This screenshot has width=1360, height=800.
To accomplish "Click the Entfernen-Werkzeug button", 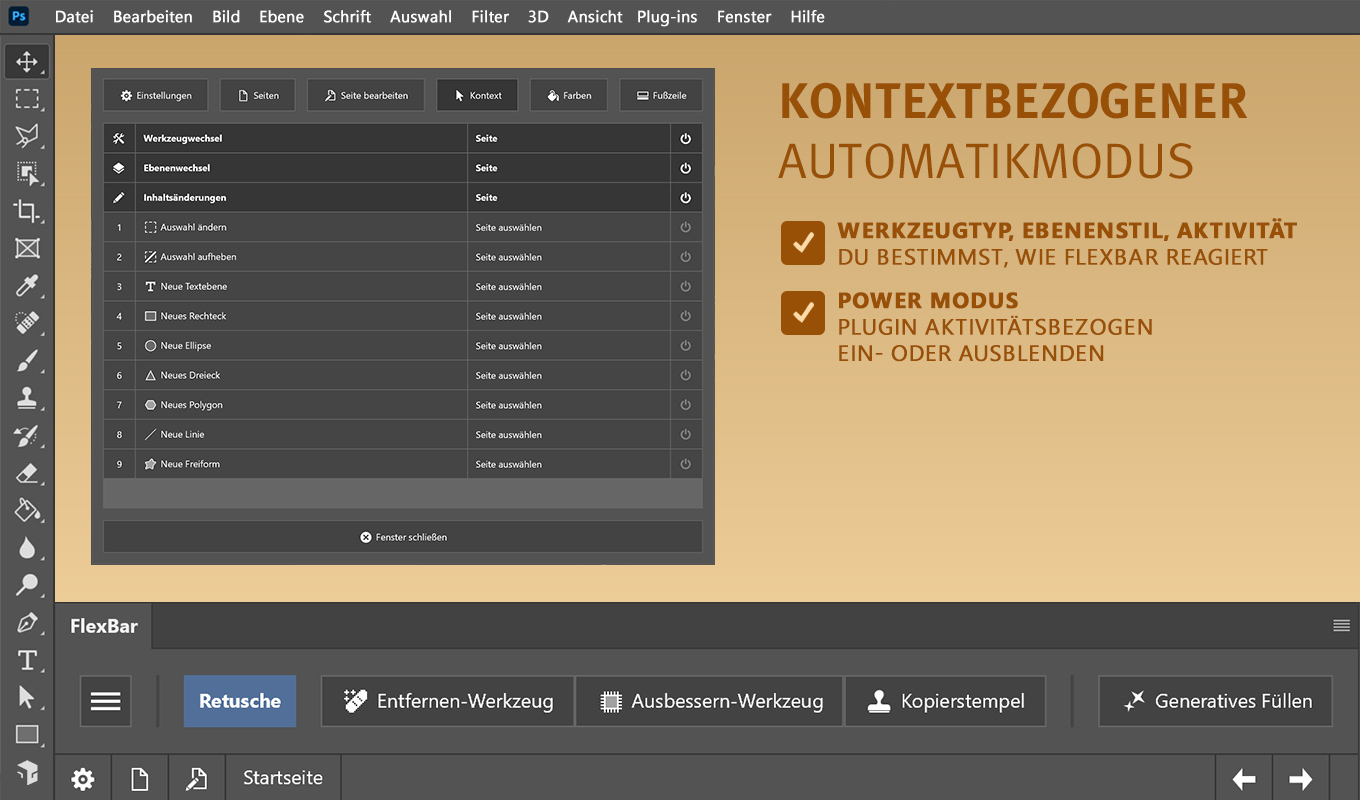I will point(448,701).
